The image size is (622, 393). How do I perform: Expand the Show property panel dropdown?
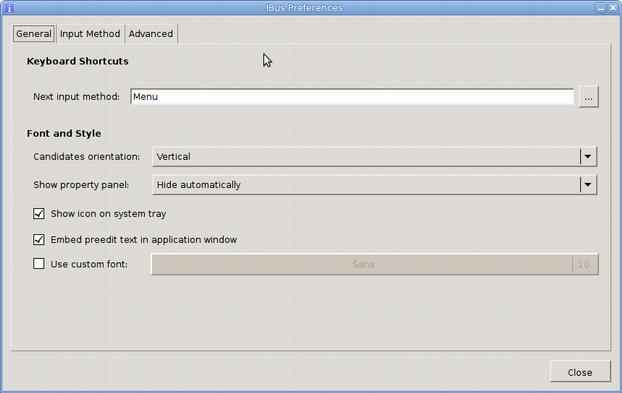(x=374, y=185)
